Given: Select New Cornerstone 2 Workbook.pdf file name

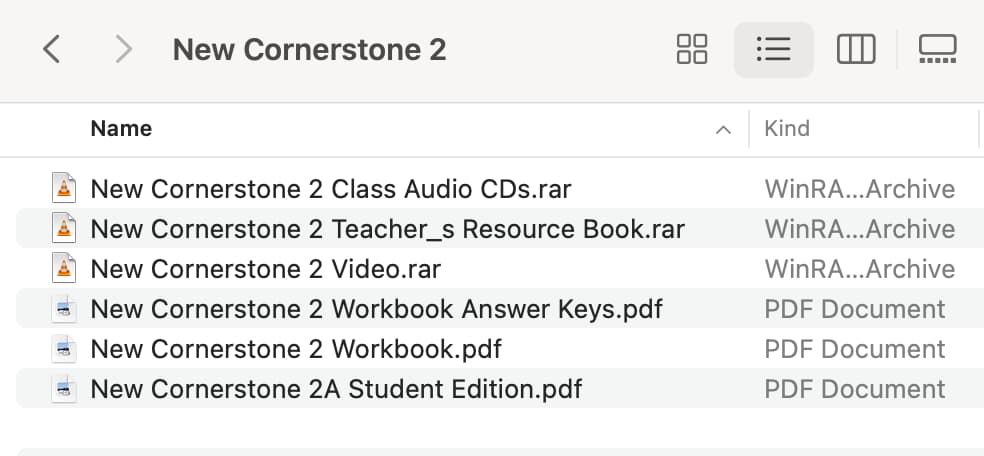Looking at the screenshot, I should point(296,349).
